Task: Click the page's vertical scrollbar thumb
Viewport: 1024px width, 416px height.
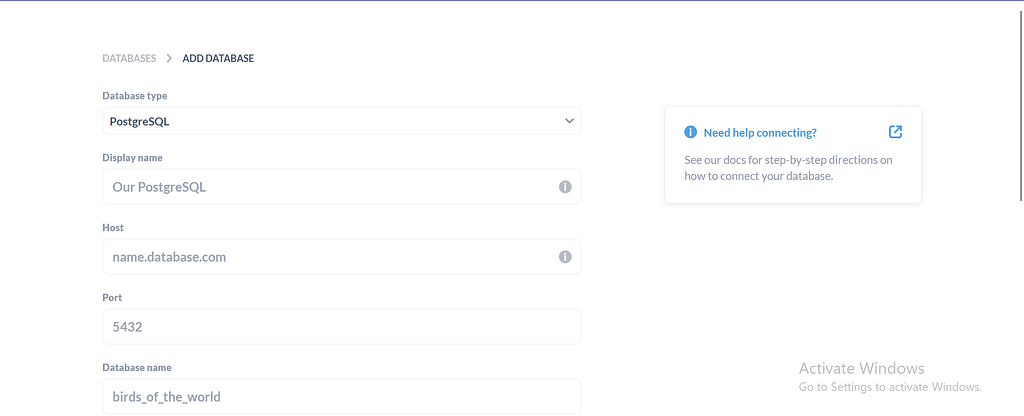Action: click(1021, 105)
